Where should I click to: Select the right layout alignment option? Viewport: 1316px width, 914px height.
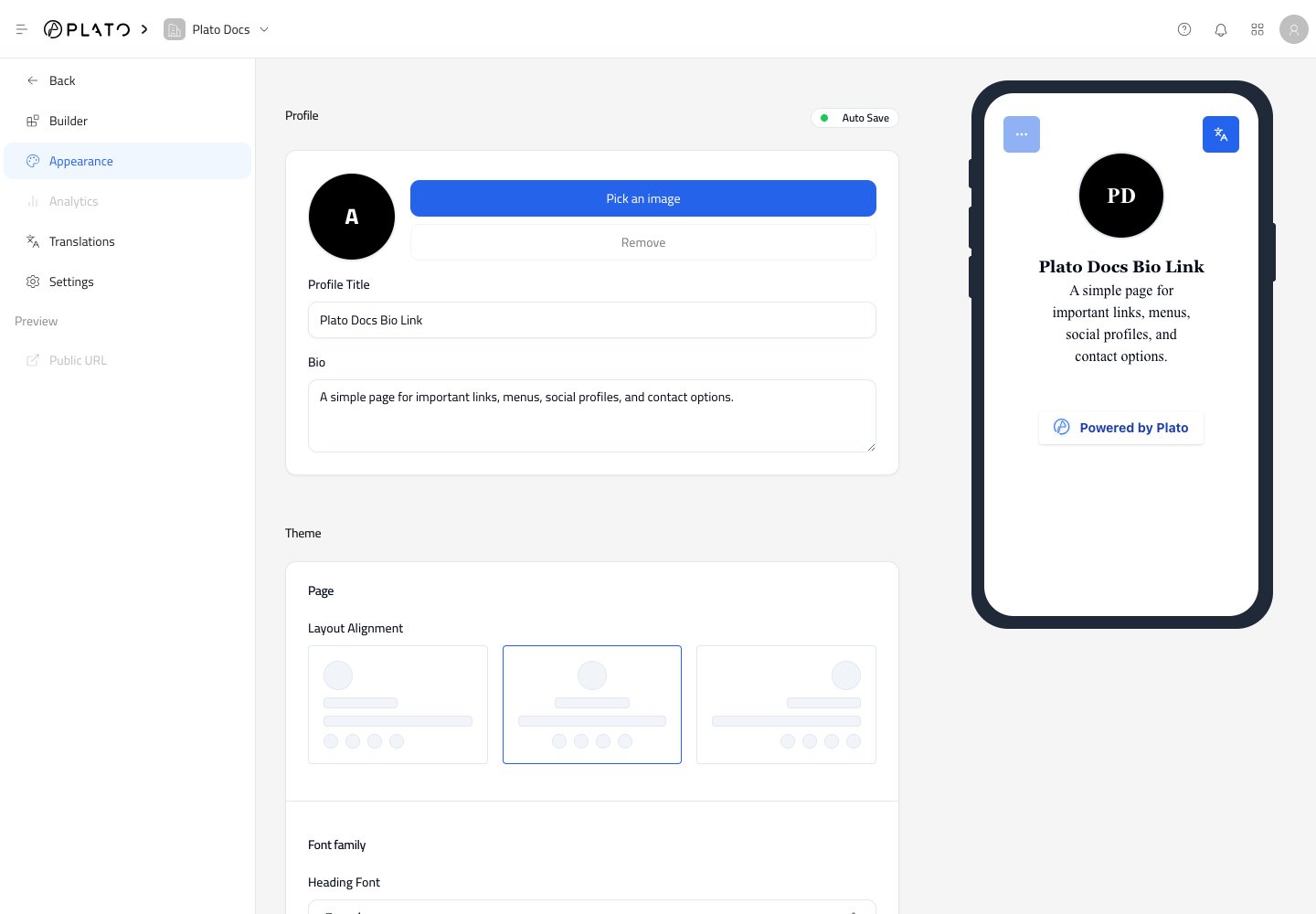tap(786, 705)
